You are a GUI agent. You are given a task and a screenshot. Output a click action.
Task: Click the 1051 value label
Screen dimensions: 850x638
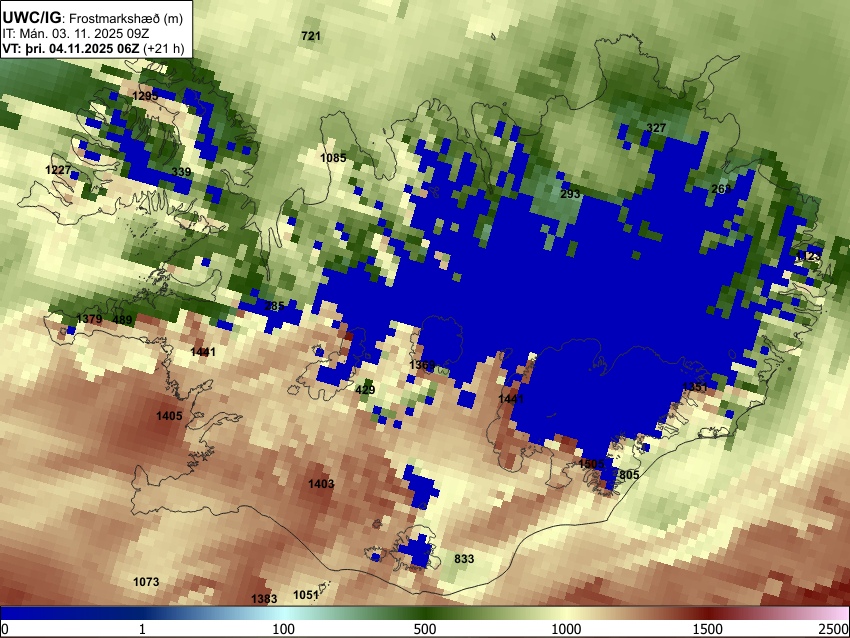(306, 595)
